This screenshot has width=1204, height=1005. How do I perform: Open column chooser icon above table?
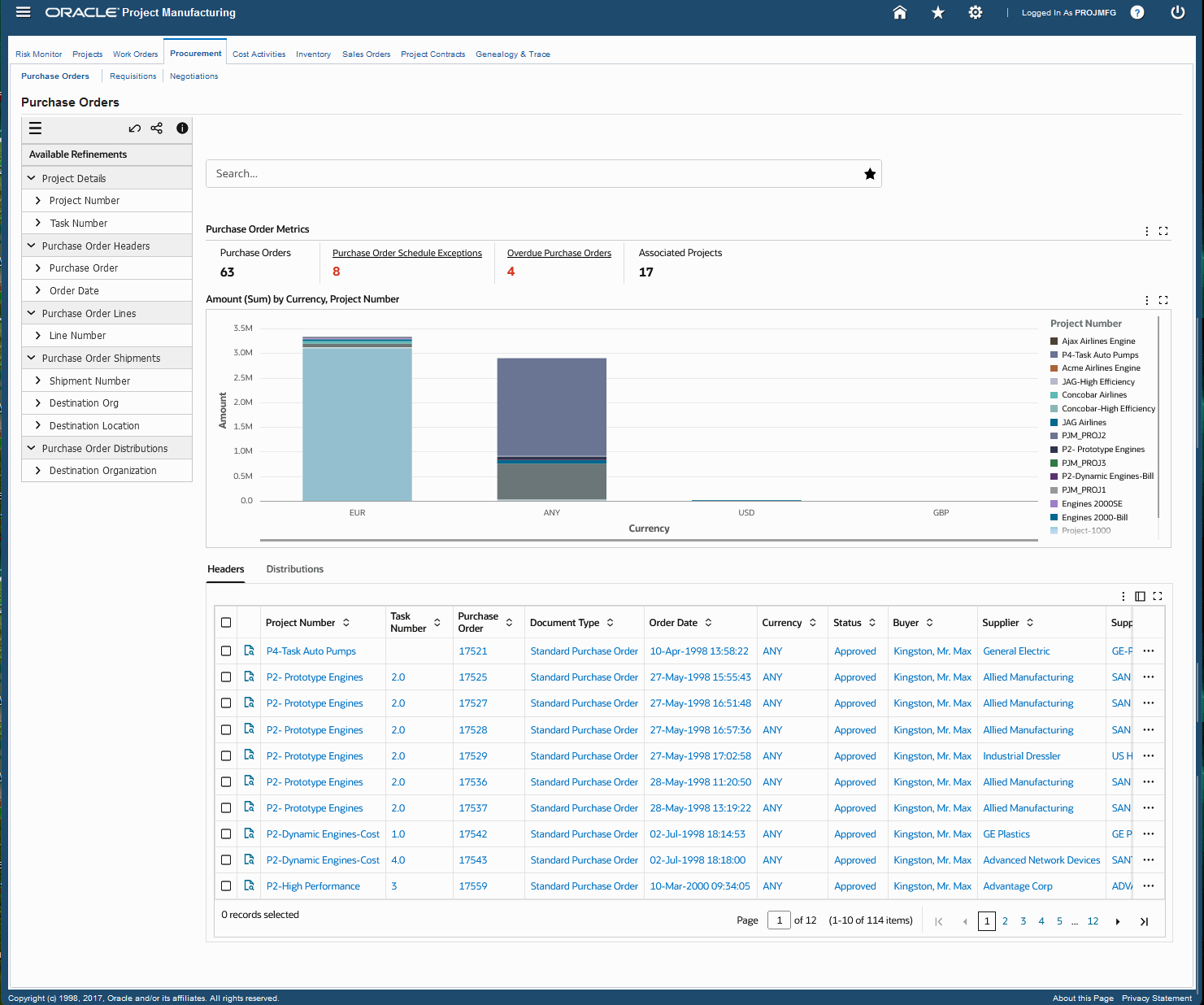click(1140, 596)
